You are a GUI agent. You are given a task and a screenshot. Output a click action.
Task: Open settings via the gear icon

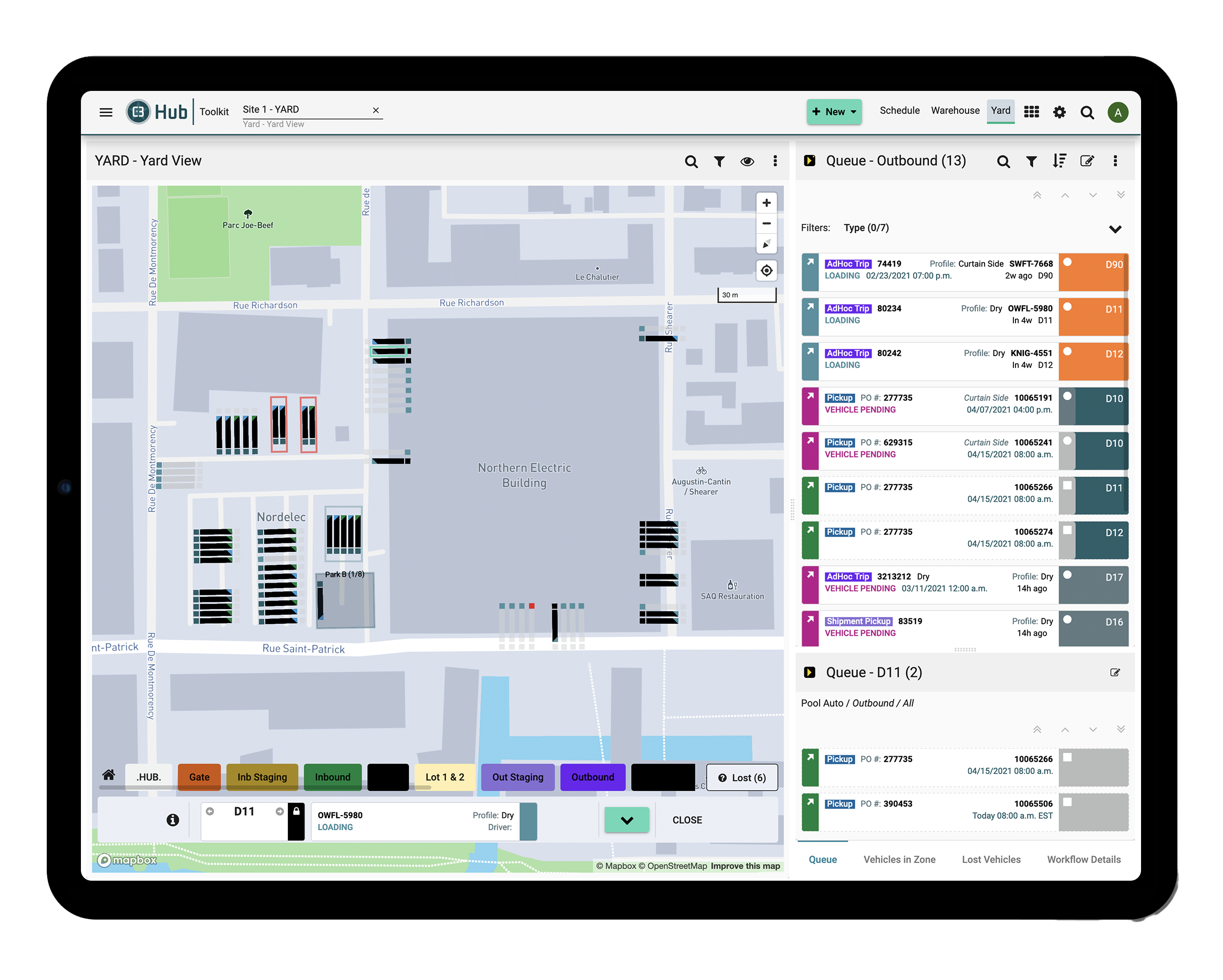point(1059,112)
